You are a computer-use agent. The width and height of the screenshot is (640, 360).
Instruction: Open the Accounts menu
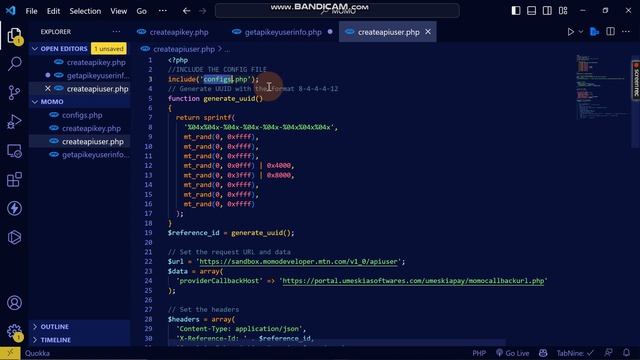click(14, 303)
